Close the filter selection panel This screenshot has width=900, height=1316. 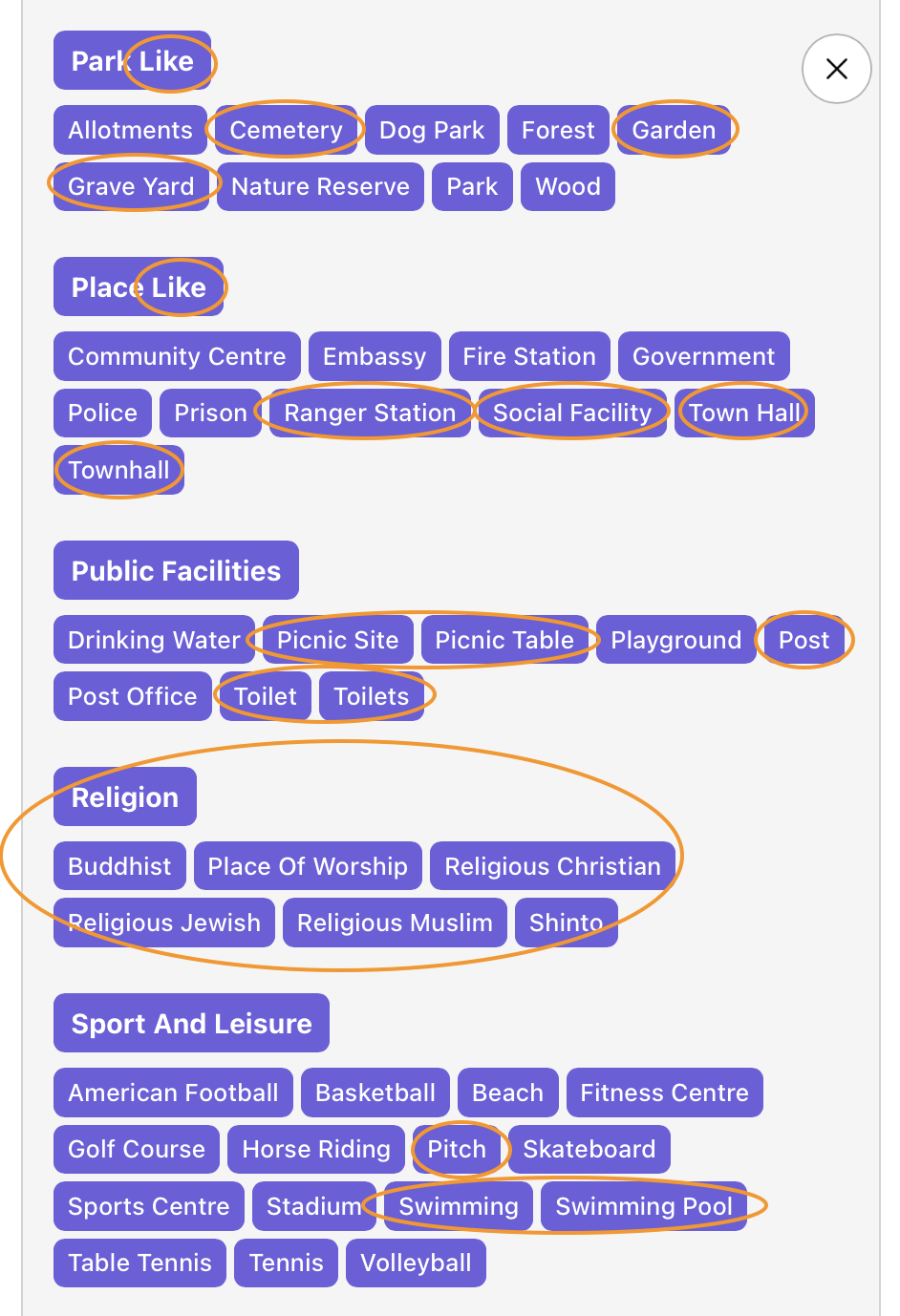click(836, 69)
